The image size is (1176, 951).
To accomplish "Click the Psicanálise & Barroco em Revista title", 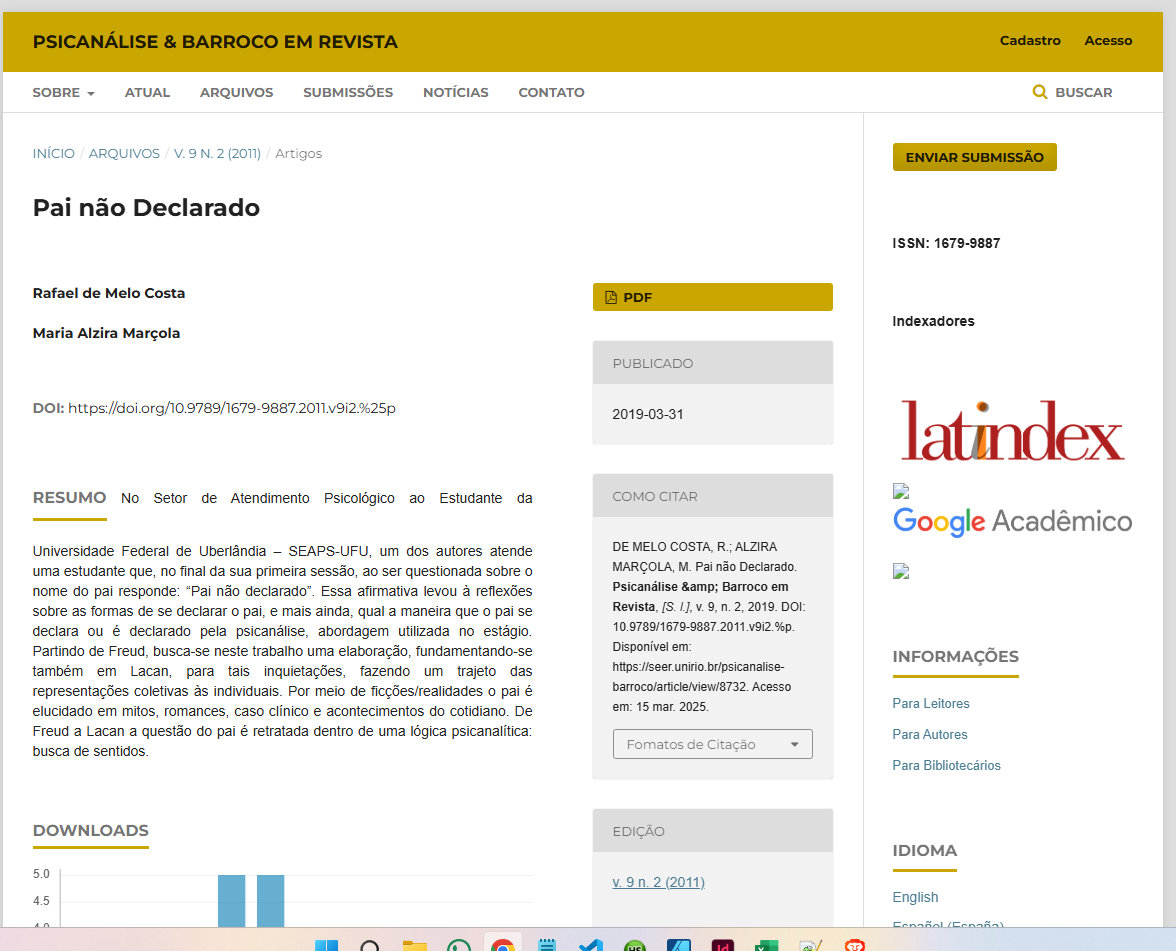I will pyautogui.click(x=215, y=42).
